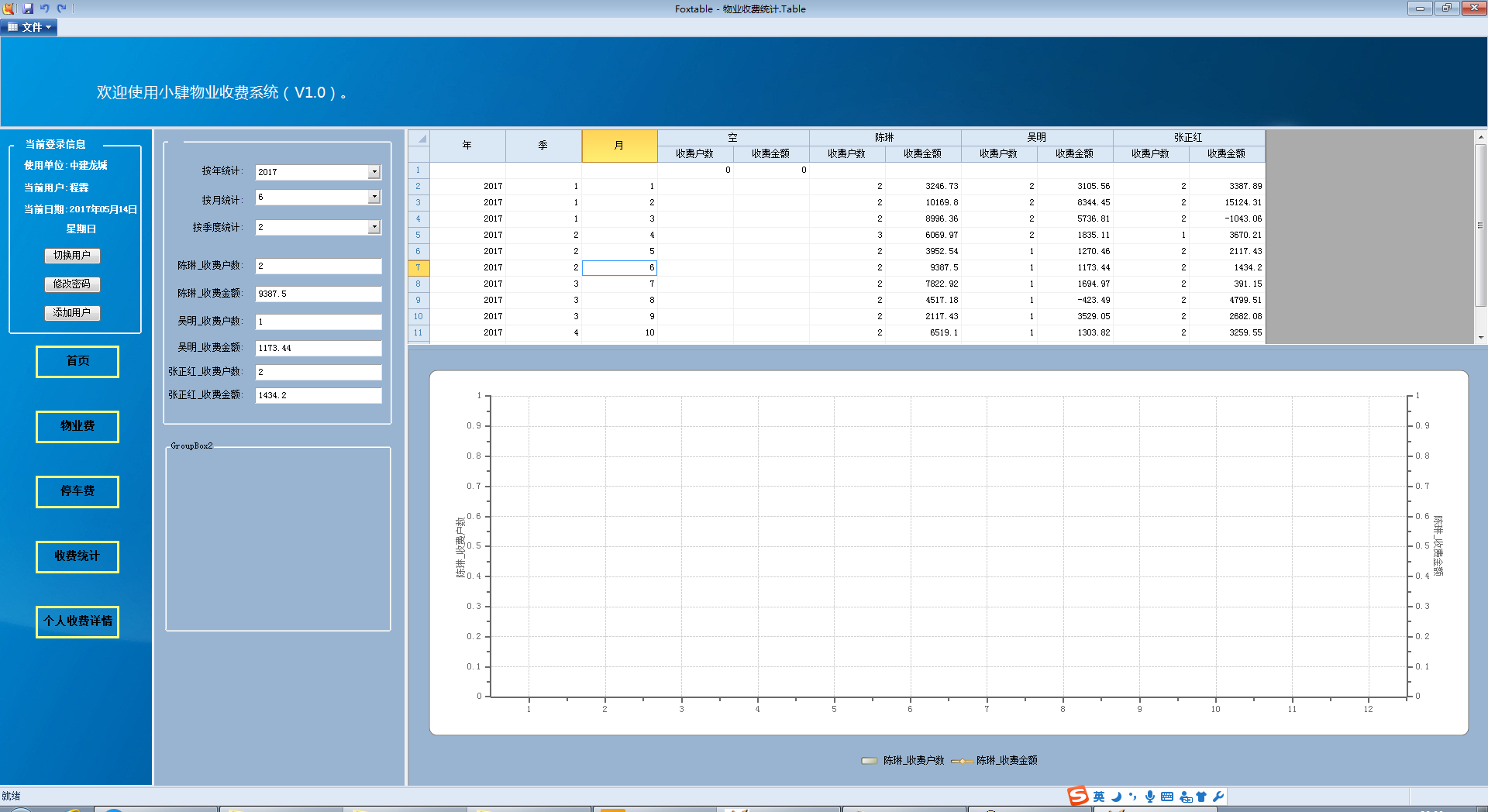The image size is (1488, 812).
Task: Click the cell with value 6519.1
Action: point(923,332)
